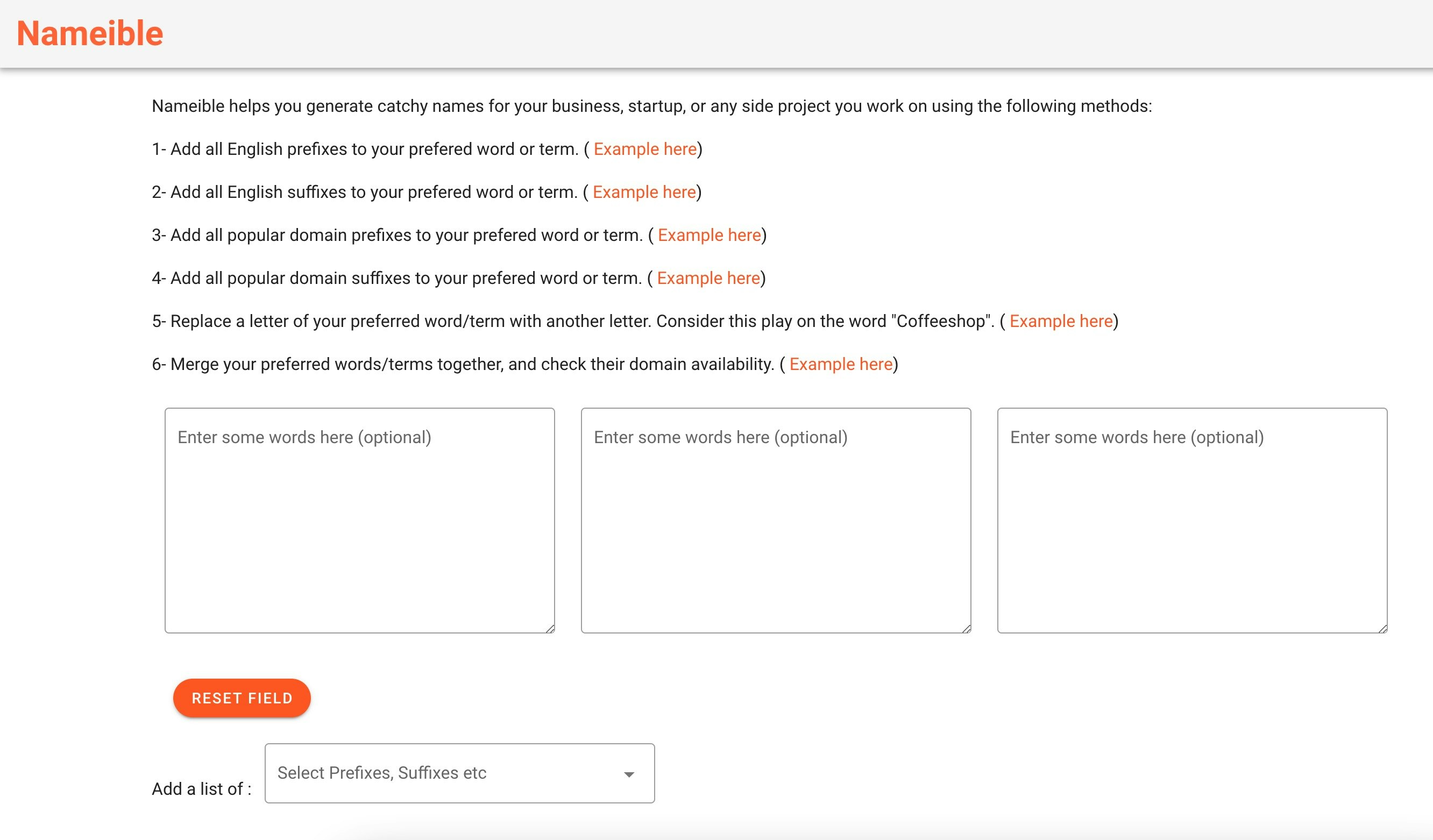Viewport: 1433px width, 840px height.
Task: Open Coffeeshop letter replace 'Example here' link
Action: pos(1061,321)
